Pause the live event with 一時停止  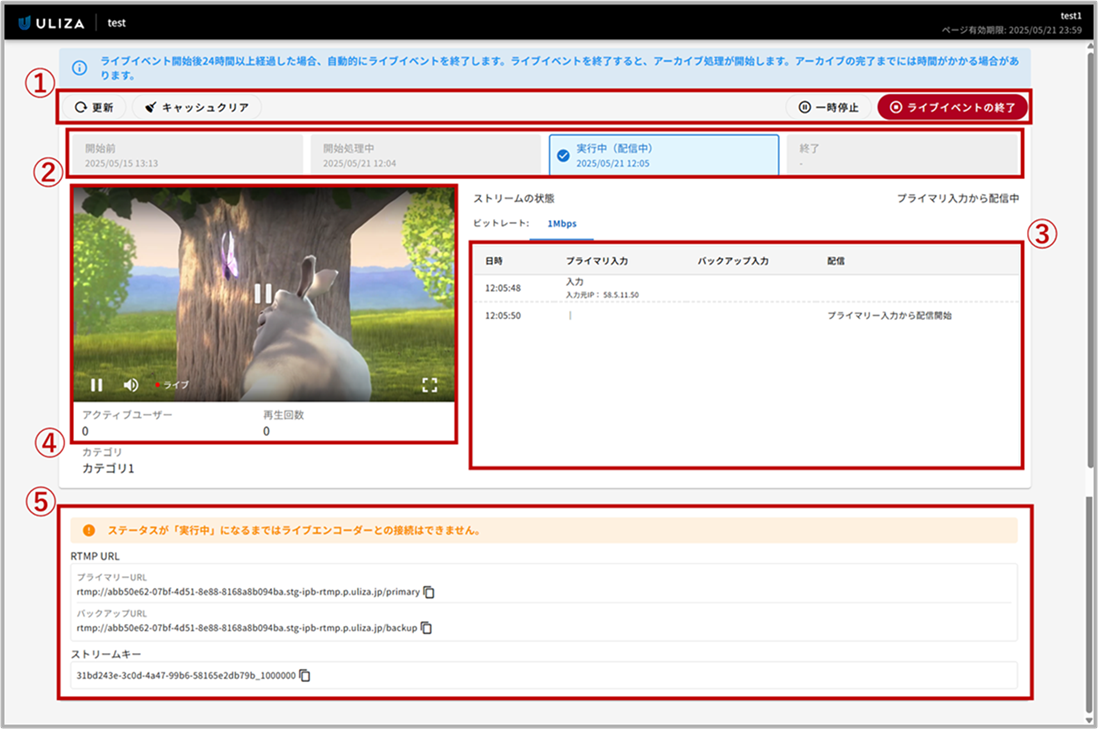click(828, 107)
